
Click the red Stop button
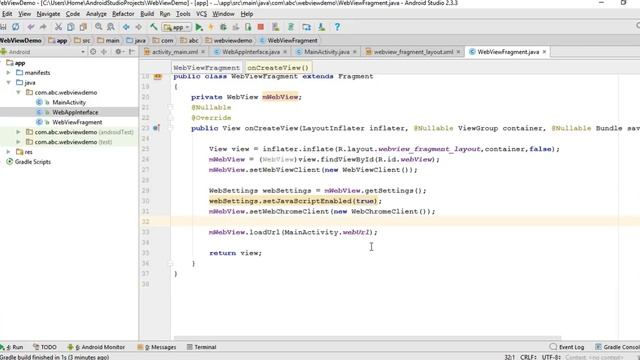pyautogui.click(x=261, y=27)
